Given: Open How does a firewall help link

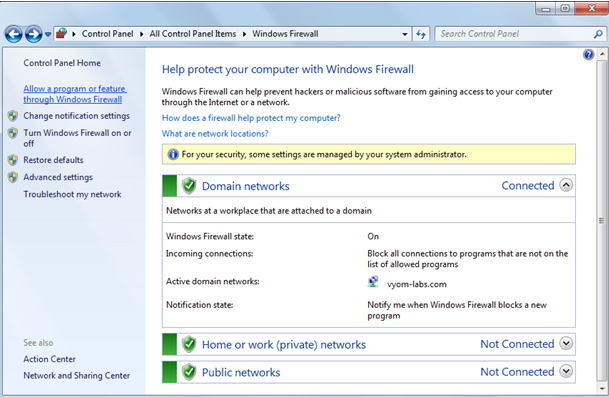Looking at the screenshot, I should [251, 118].
